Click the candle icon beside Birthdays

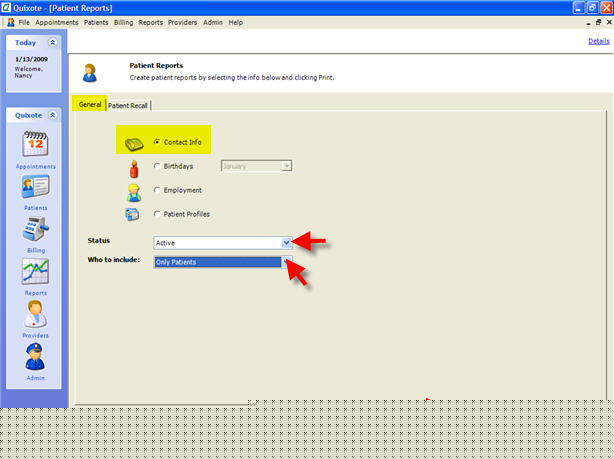click(134, 169)
